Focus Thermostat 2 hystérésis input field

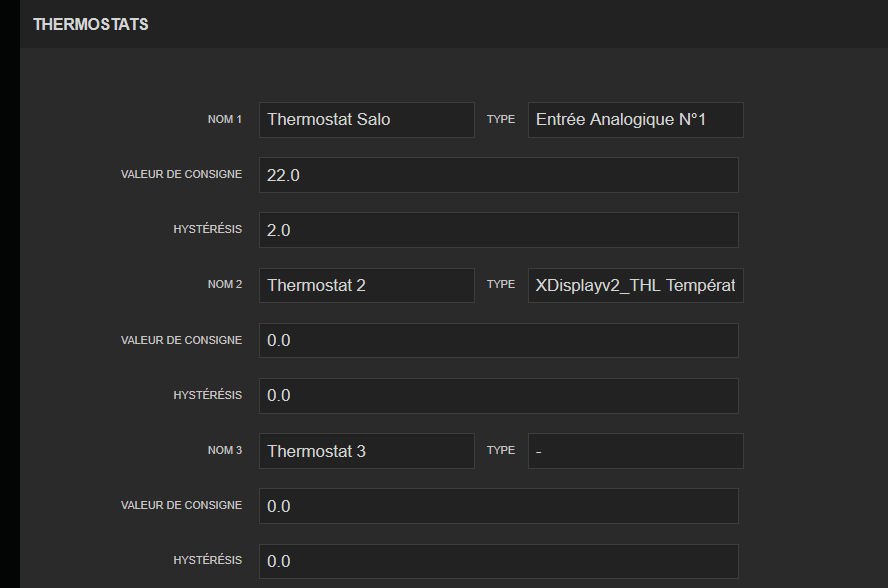point(498,395)
